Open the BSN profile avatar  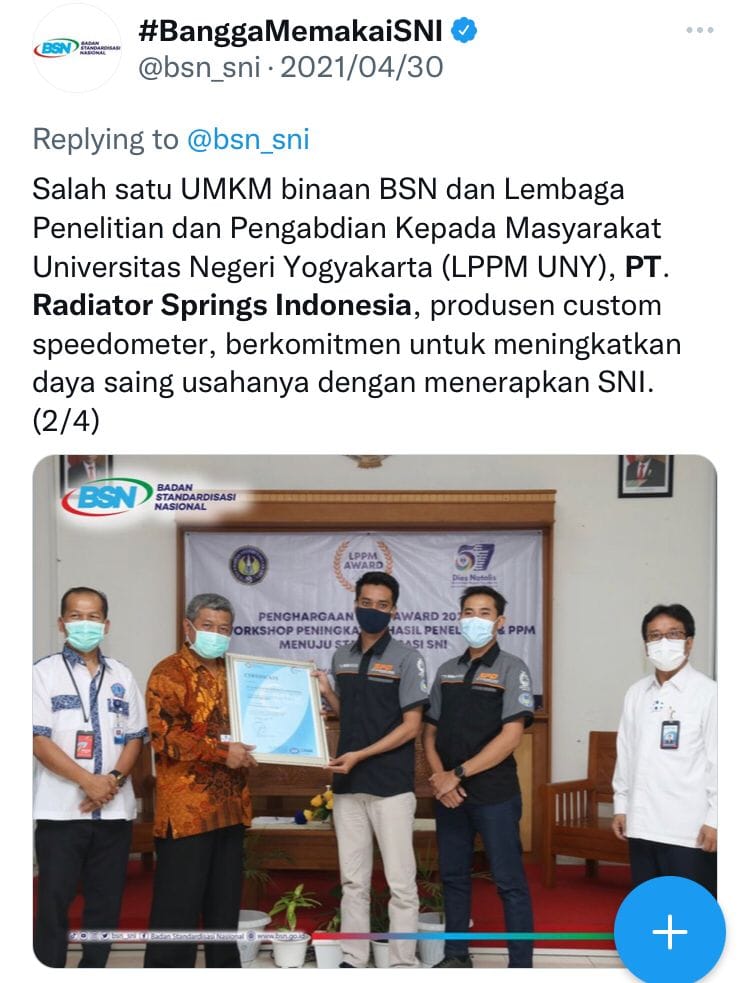pyautogui.click(x=77, y=48)
